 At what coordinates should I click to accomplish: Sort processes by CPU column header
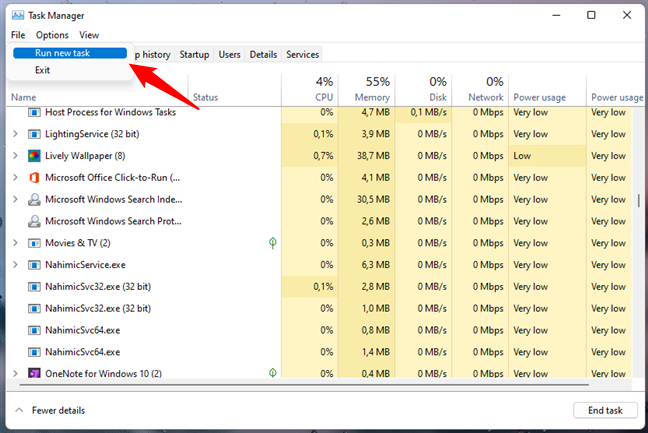coord(310,90)
